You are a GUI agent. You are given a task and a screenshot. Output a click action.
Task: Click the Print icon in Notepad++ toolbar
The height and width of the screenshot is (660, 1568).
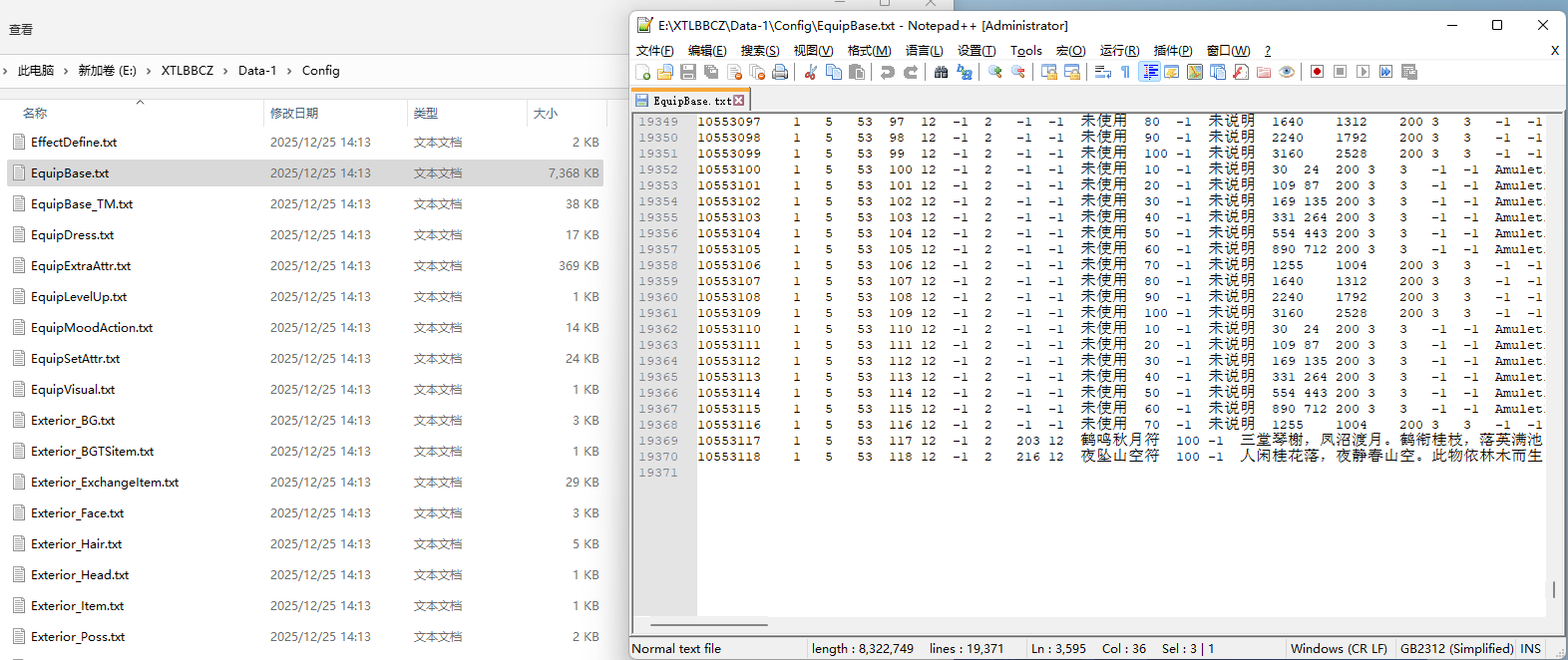tap(780, 72)
